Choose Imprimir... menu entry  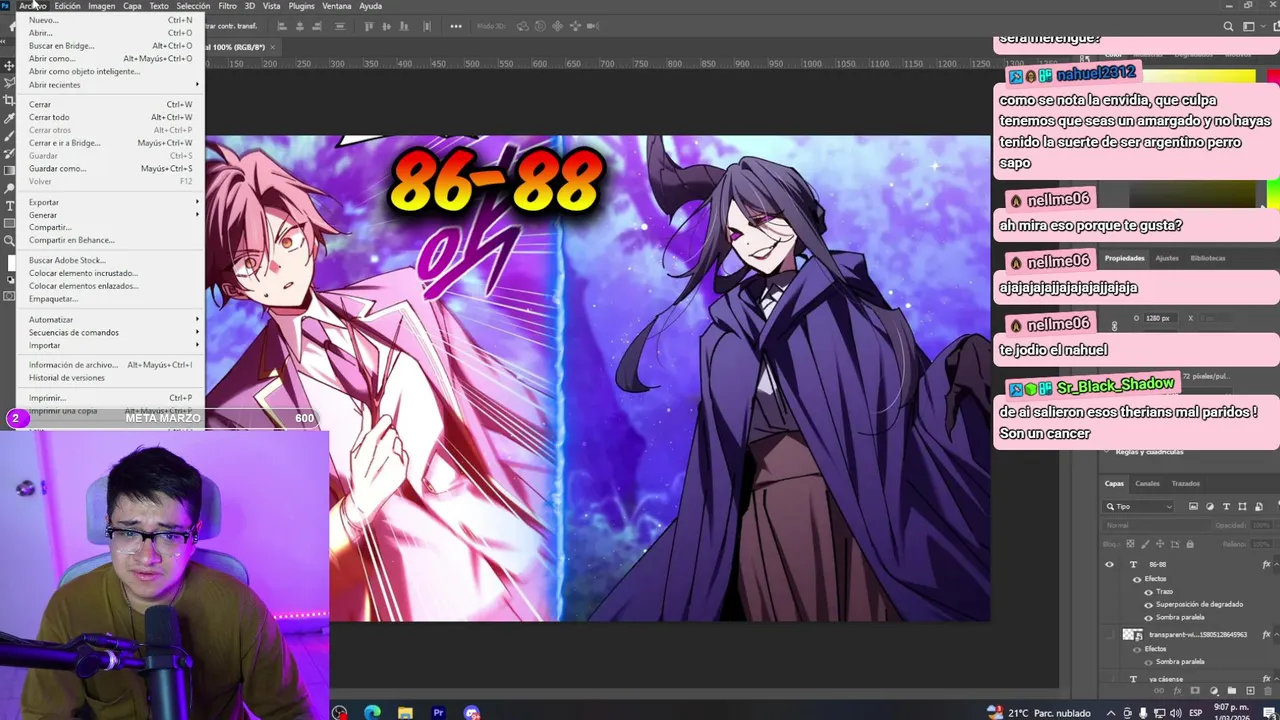point(110,398)
